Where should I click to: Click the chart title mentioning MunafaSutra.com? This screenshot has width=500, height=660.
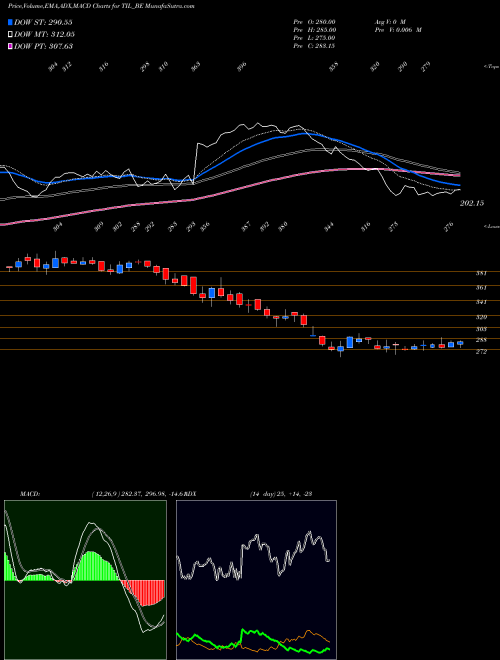click(x=101, y=6)
